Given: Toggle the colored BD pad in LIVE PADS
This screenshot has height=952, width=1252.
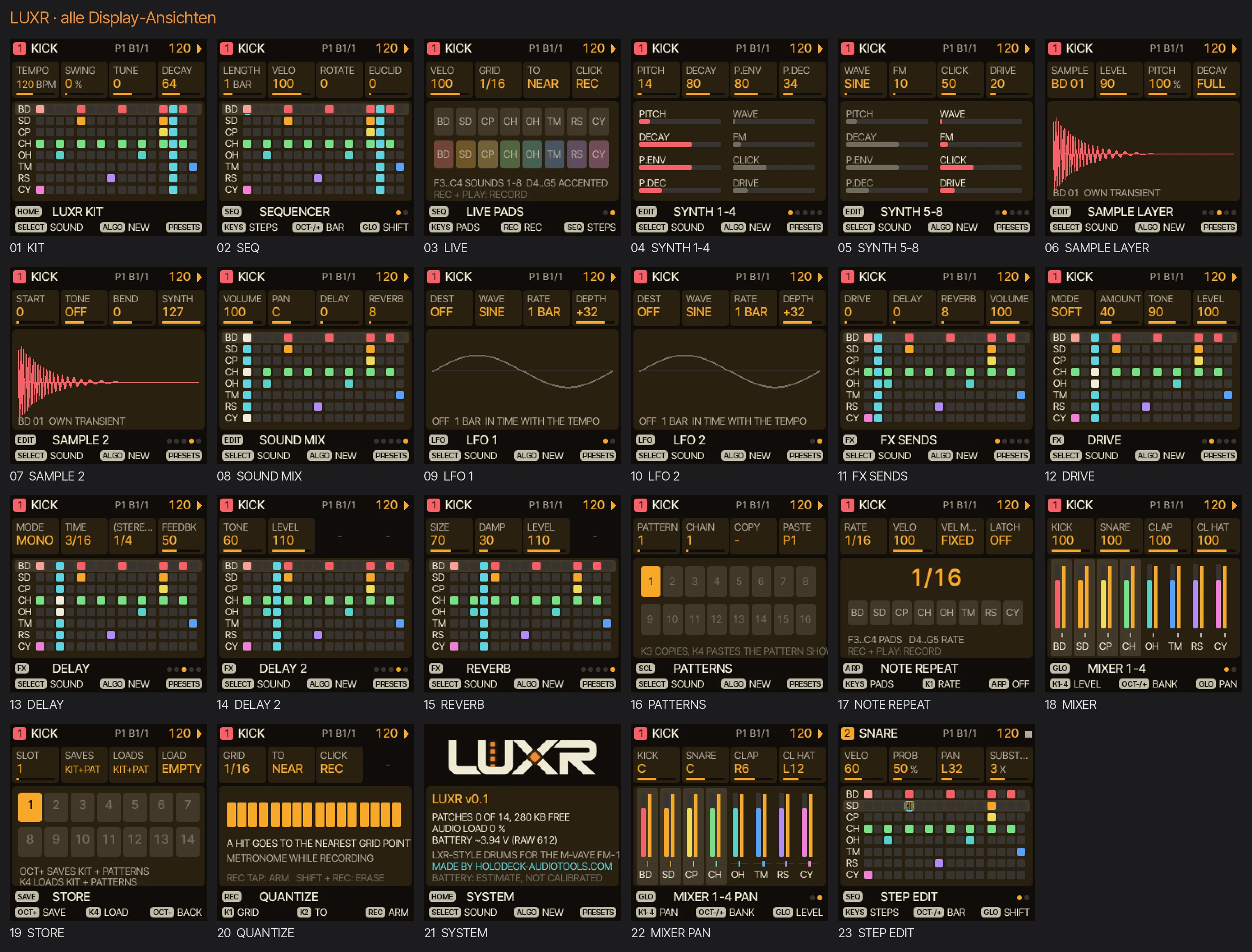Looking at the screenshot, I should tap(443, 154).
